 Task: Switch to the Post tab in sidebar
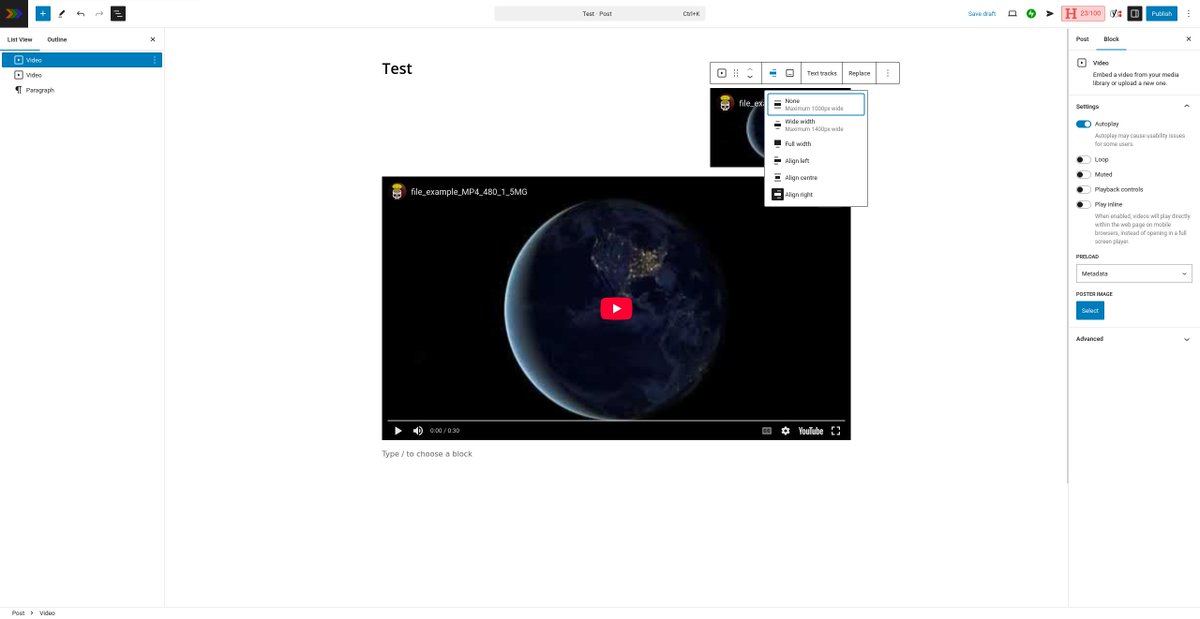(x=1082, y=39)
